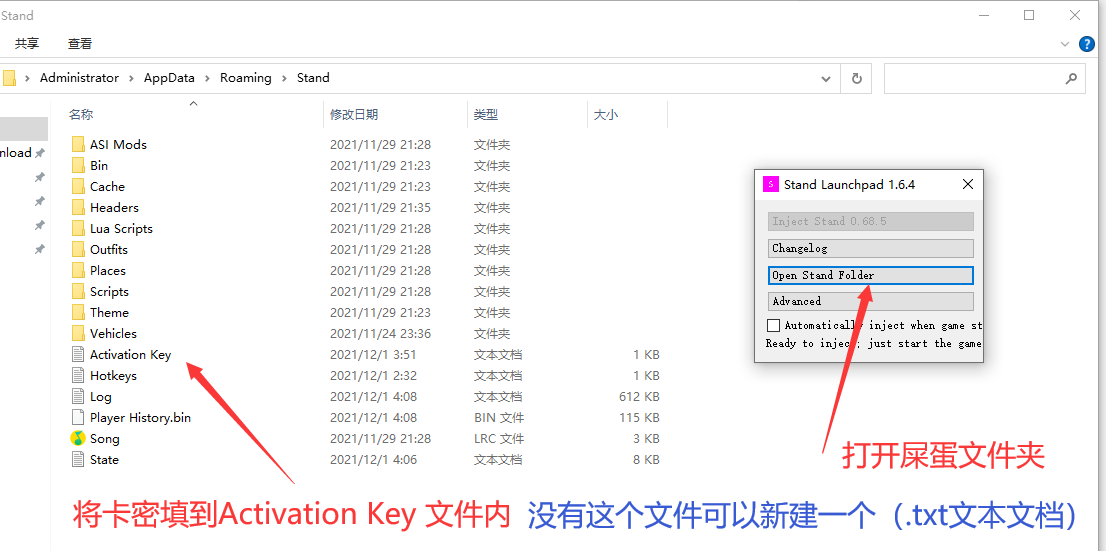Image resolution: width=1106 pixels, height=551 pixels.
Task: Click Vehicles date 2021/11/24 23:36
Action: click(380, 334)
